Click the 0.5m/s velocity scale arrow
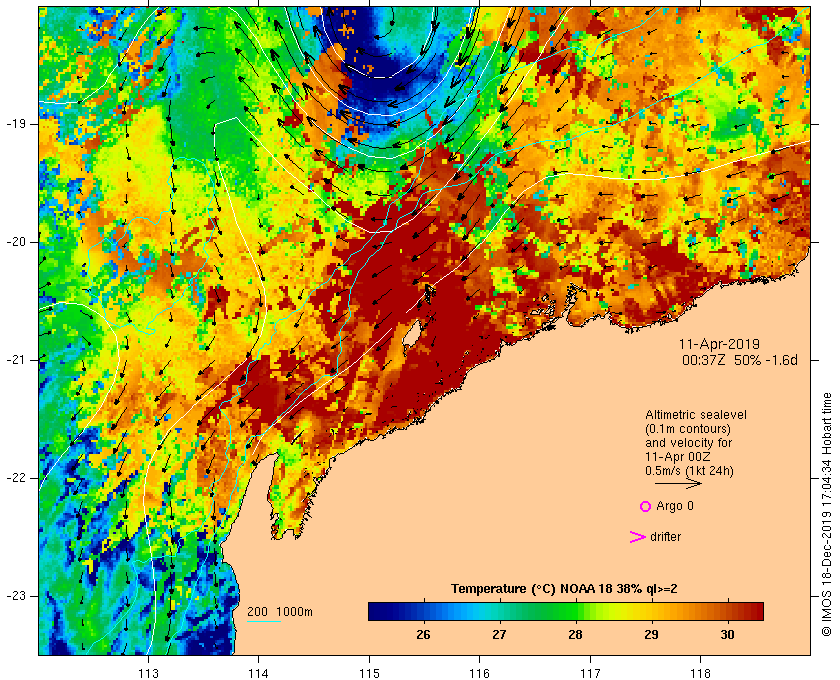The image size is (840, 680). coord(678,483)
